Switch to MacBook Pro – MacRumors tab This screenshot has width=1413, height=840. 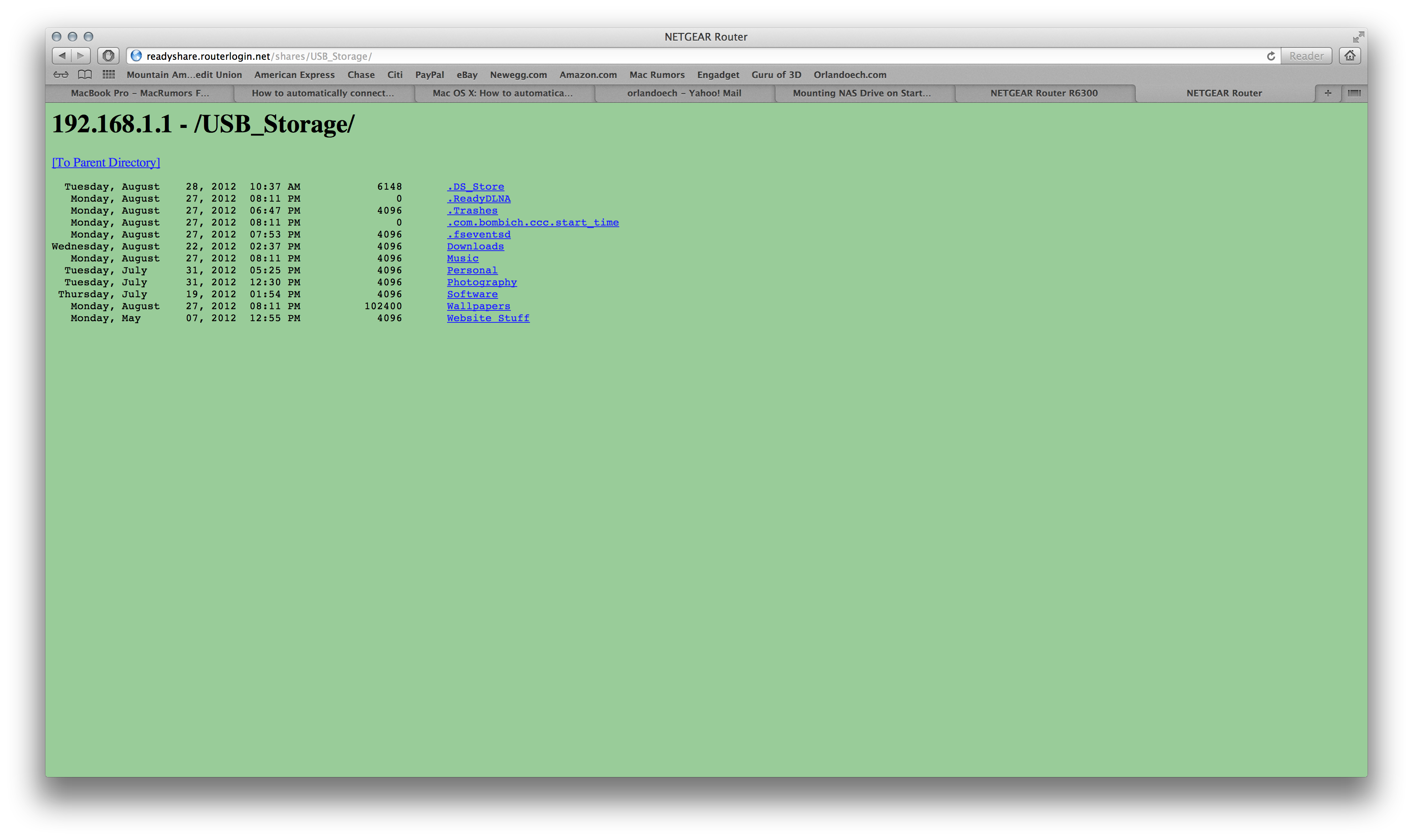point(140,93)
